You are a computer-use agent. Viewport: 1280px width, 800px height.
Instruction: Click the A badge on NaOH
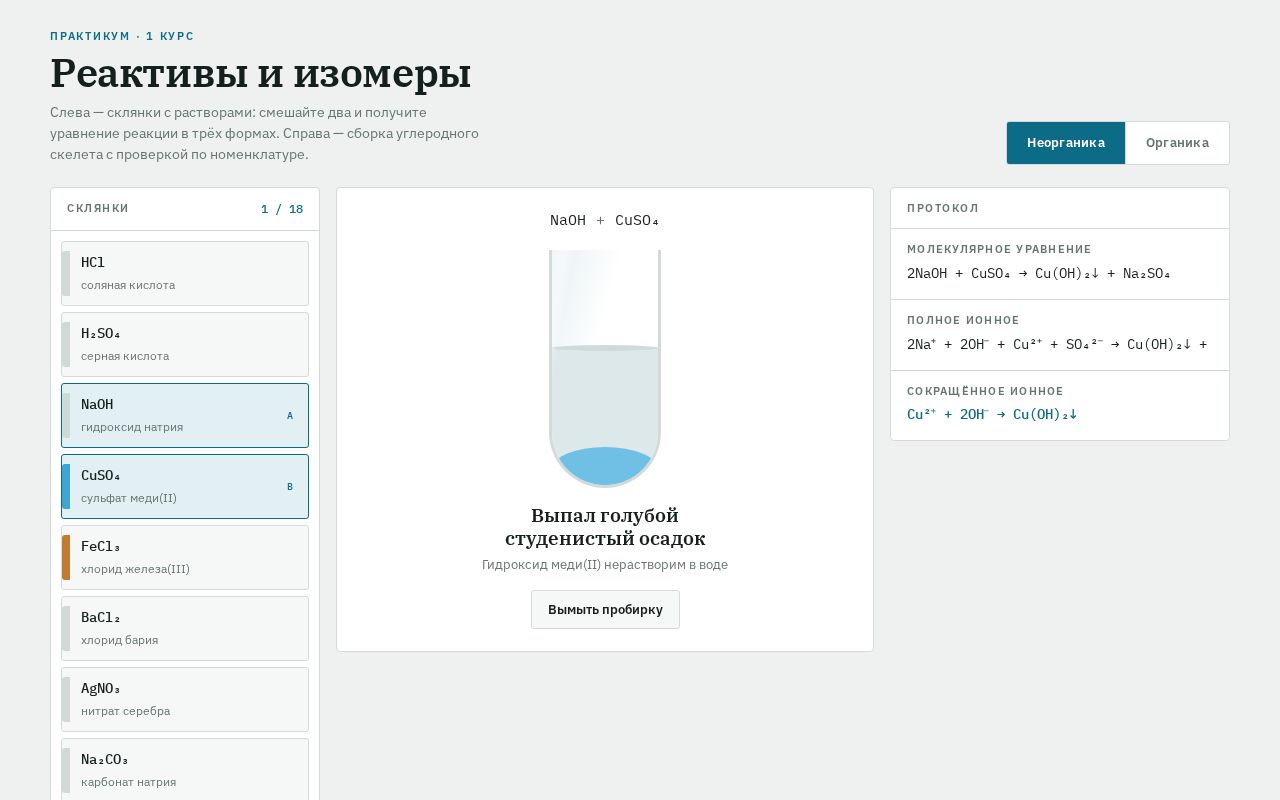click(290, 416)
